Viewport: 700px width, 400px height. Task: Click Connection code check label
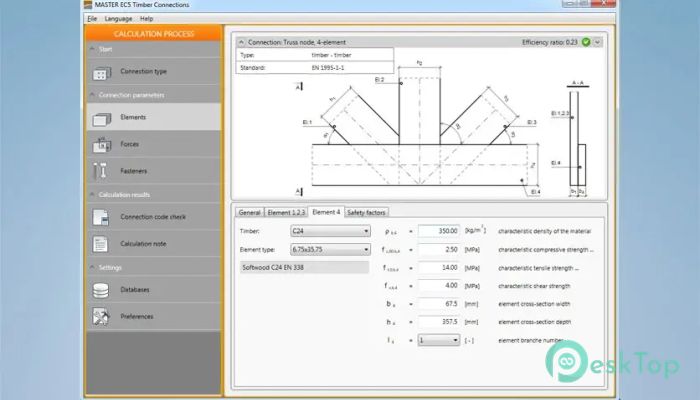tap(153, 217)
